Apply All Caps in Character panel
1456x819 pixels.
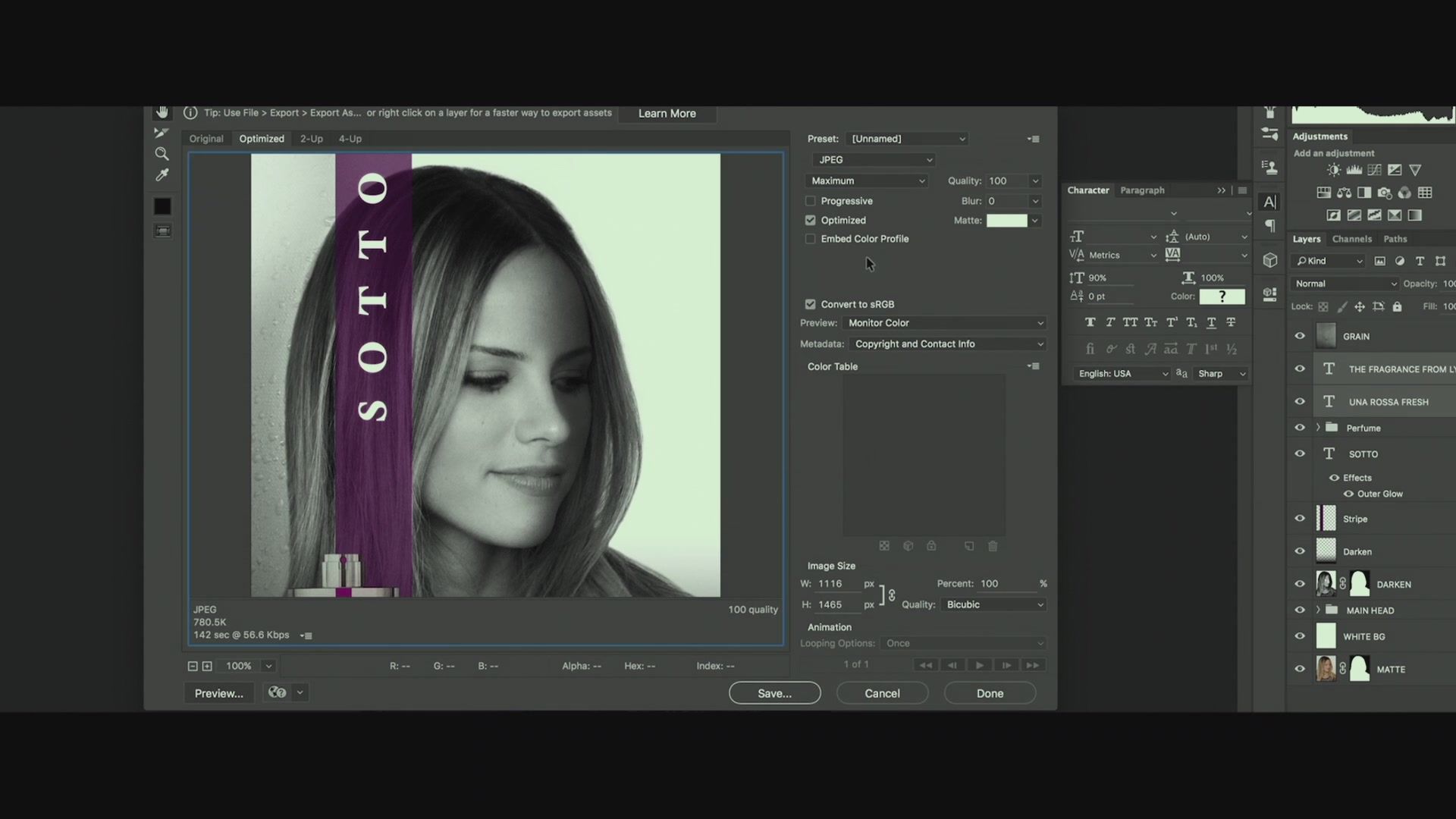pos(1130,322)
